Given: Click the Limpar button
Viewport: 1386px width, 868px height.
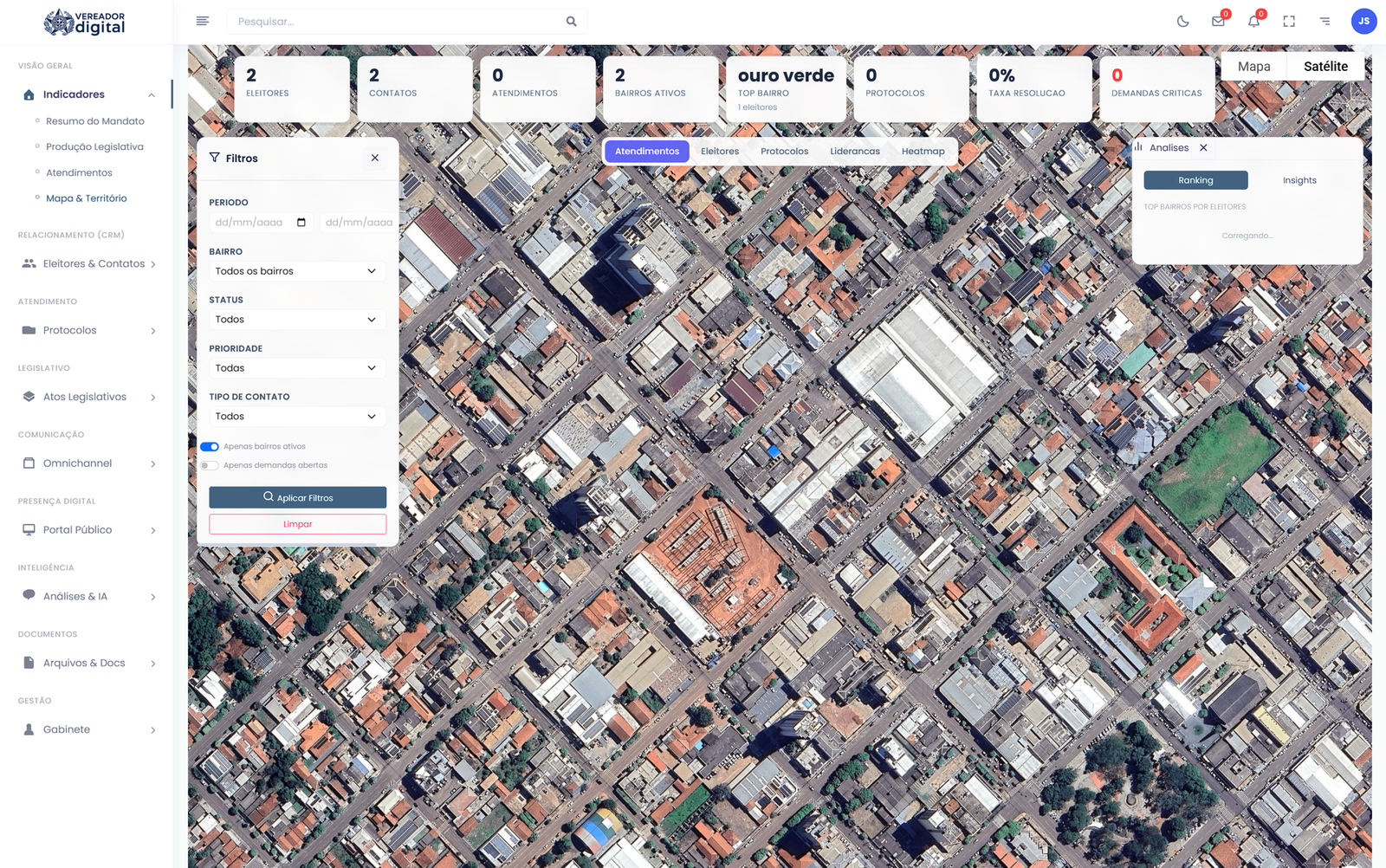Looking at the screenshot, I should [297, 524].
